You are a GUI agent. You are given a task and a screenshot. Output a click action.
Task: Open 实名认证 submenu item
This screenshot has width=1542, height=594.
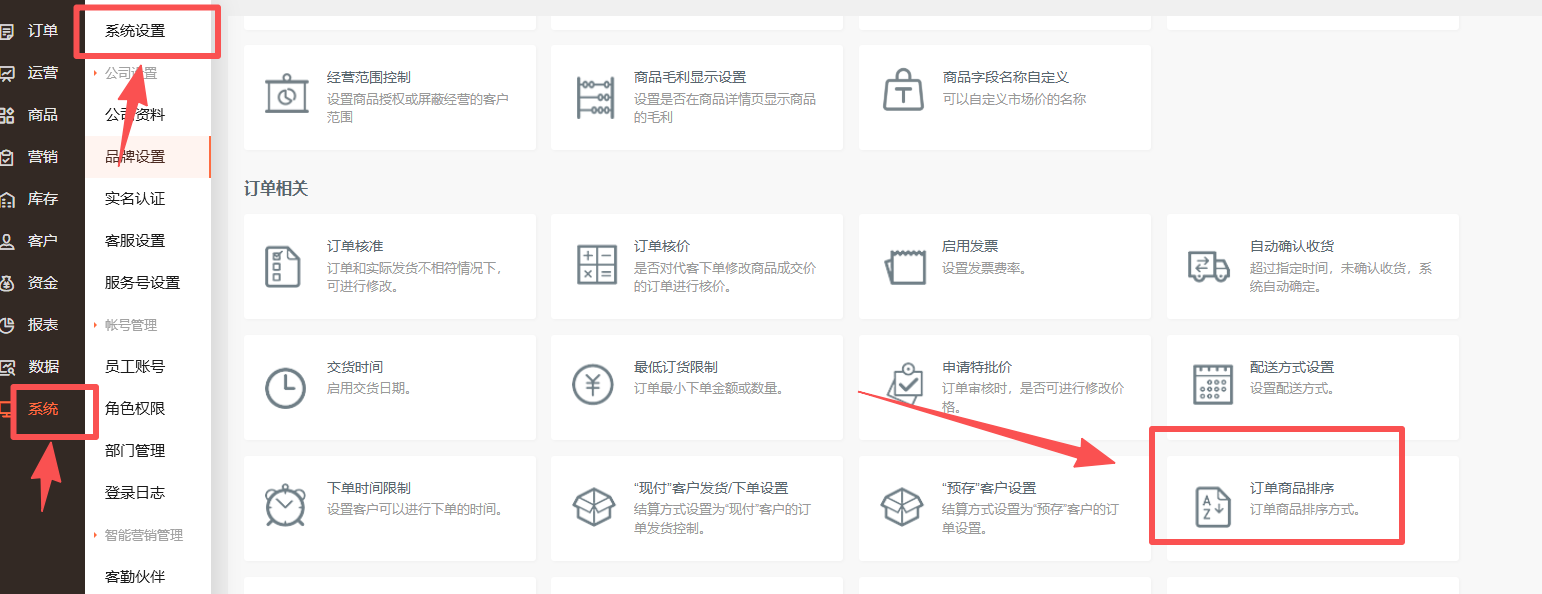click(x=135, y=199)
